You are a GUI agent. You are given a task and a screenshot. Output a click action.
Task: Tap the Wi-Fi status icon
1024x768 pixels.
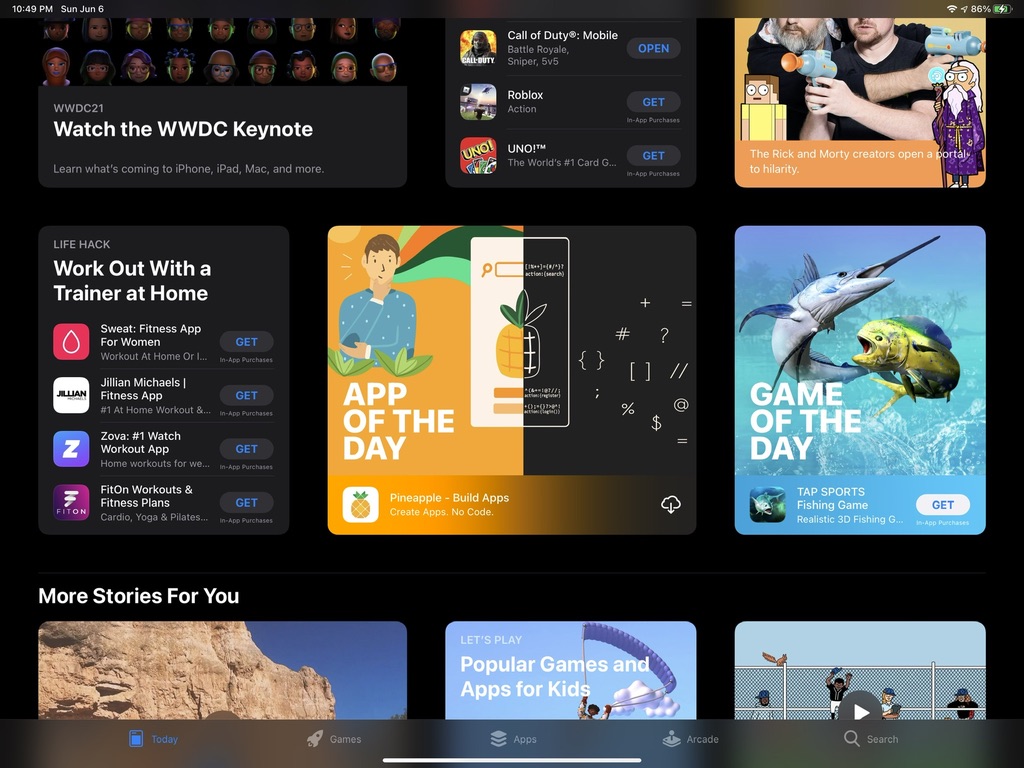click(952, 8)
